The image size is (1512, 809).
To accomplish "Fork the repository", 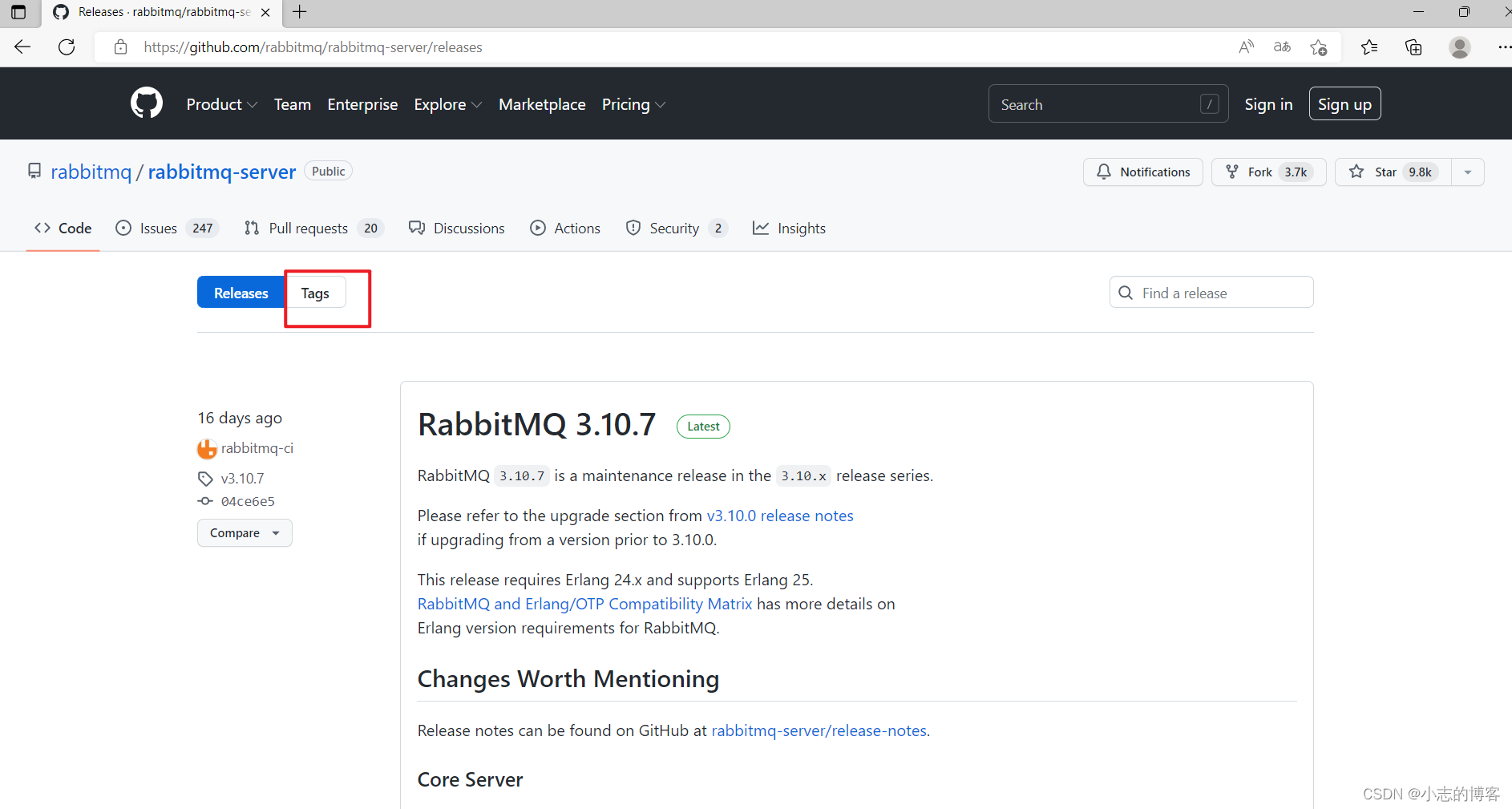I will coord(1268,172).
